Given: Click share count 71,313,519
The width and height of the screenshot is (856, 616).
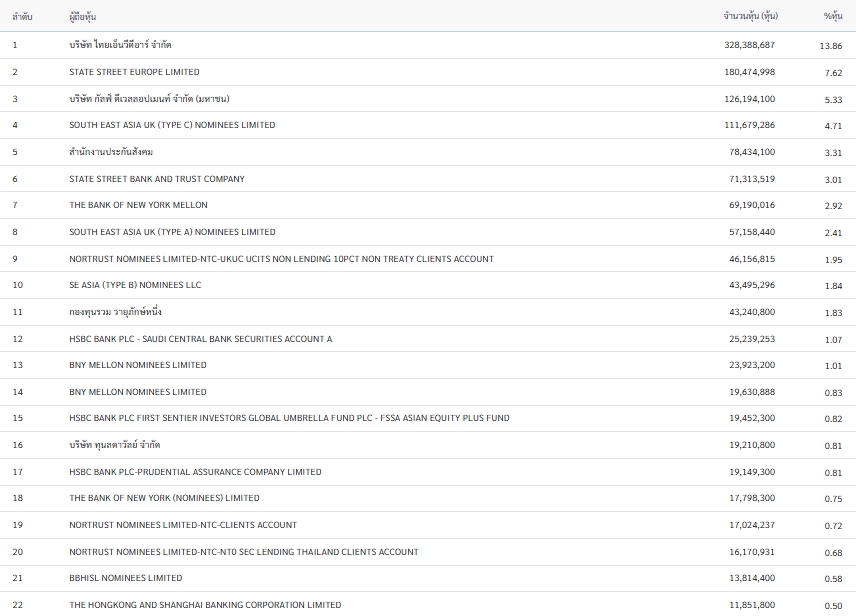Looking at the screenshot, I should 752,179.
